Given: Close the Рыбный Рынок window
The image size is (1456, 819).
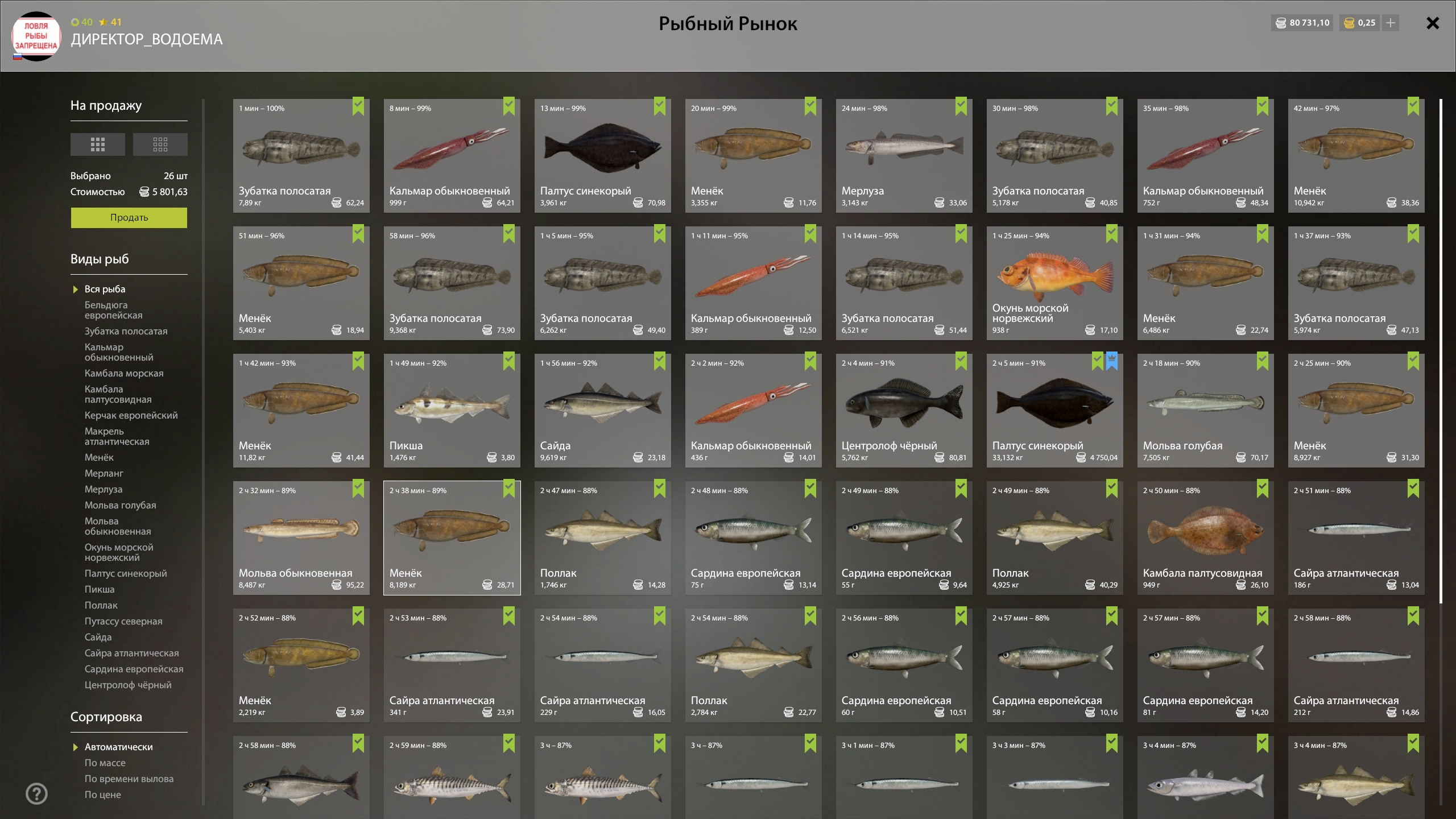Looking at the screenshot, I should (x=1433, y=23).
